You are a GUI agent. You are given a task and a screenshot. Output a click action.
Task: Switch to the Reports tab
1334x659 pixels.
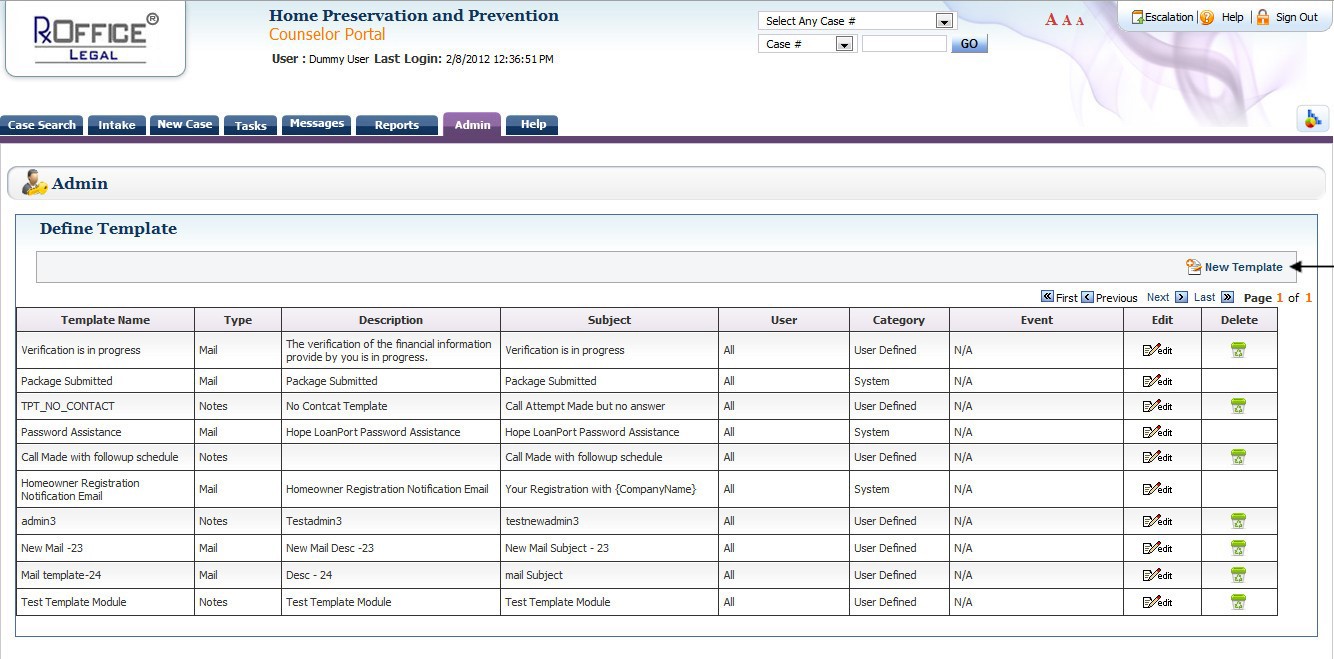[x=397, y=125]
